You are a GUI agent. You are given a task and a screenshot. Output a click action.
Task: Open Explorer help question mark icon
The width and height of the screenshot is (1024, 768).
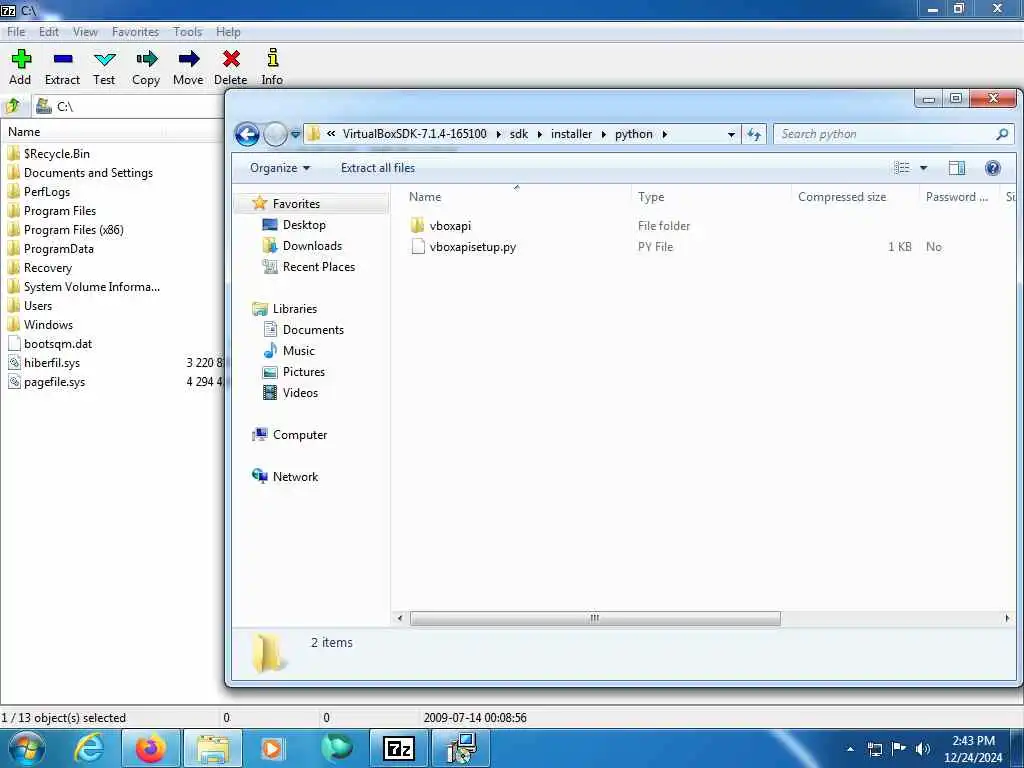tap(993, 168)
